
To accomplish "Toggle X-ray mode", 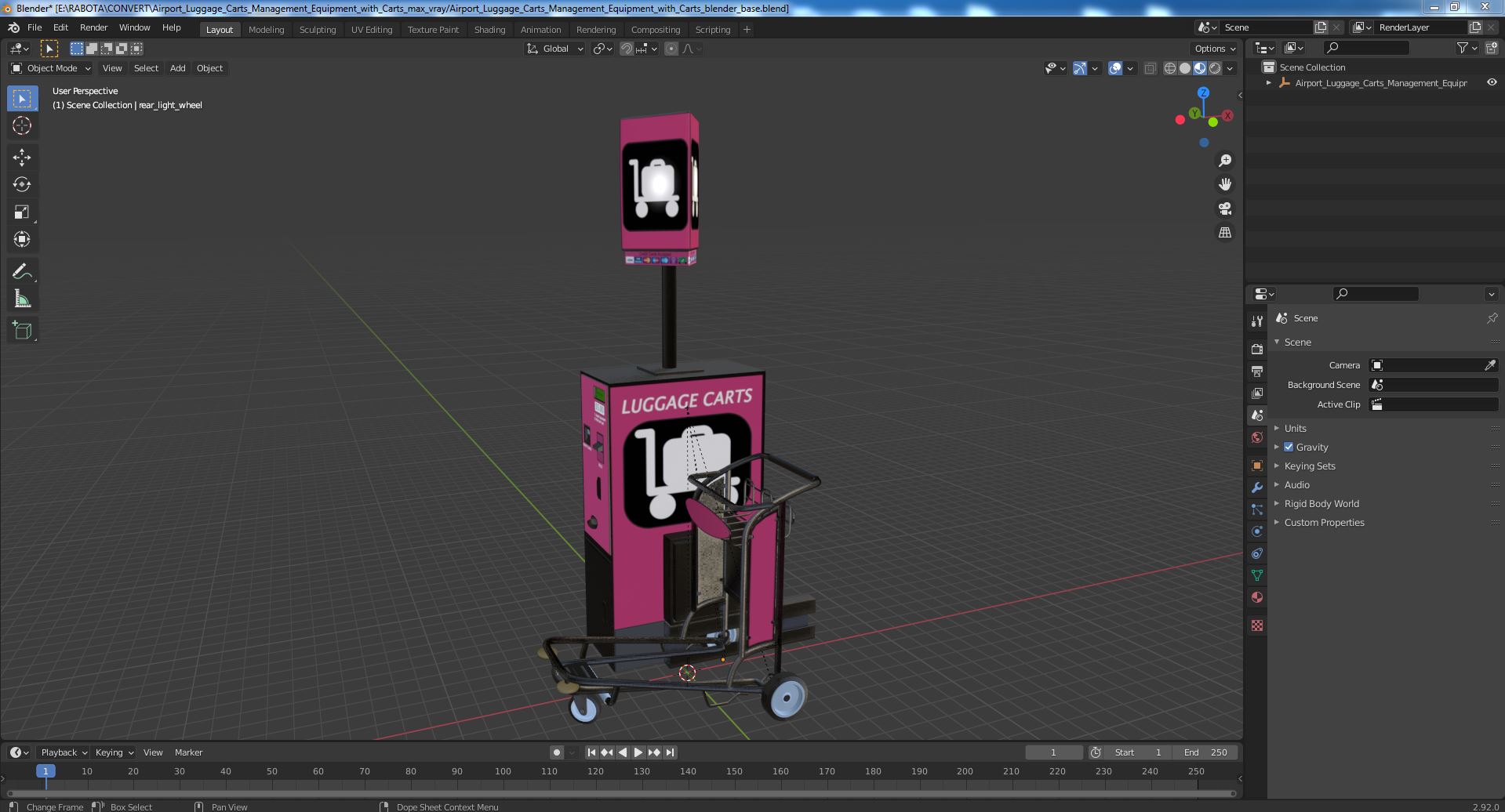I will pyautogui.click(x=1150, y=68).
